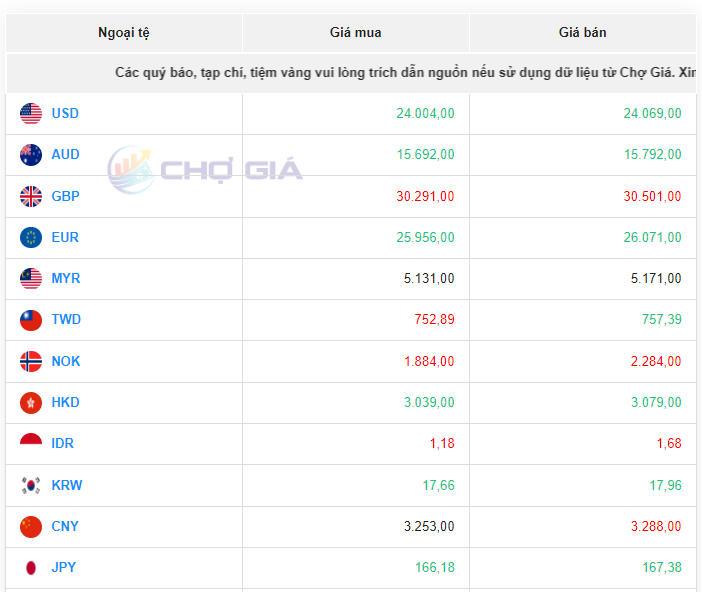Click the UK flag icon
Image resolution: width=702 pixels, height=592 pixels.
coord(31,197)
